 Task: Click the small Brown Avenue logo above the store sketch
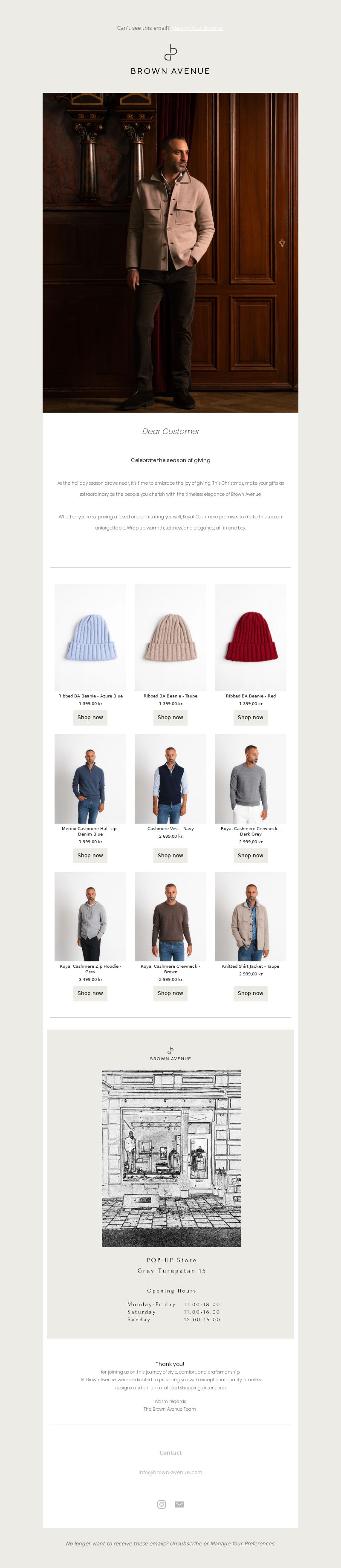pyautogui.click(x=170, y=1054)
